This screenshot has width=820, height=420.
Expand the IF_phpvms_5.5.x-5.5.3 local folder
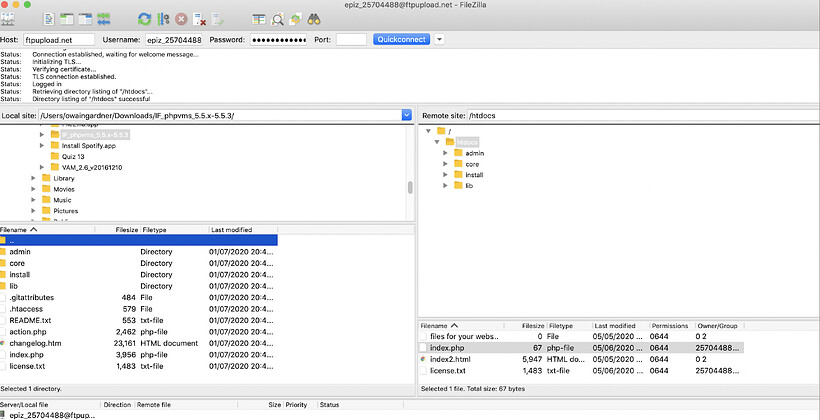(x=42, y=134)
